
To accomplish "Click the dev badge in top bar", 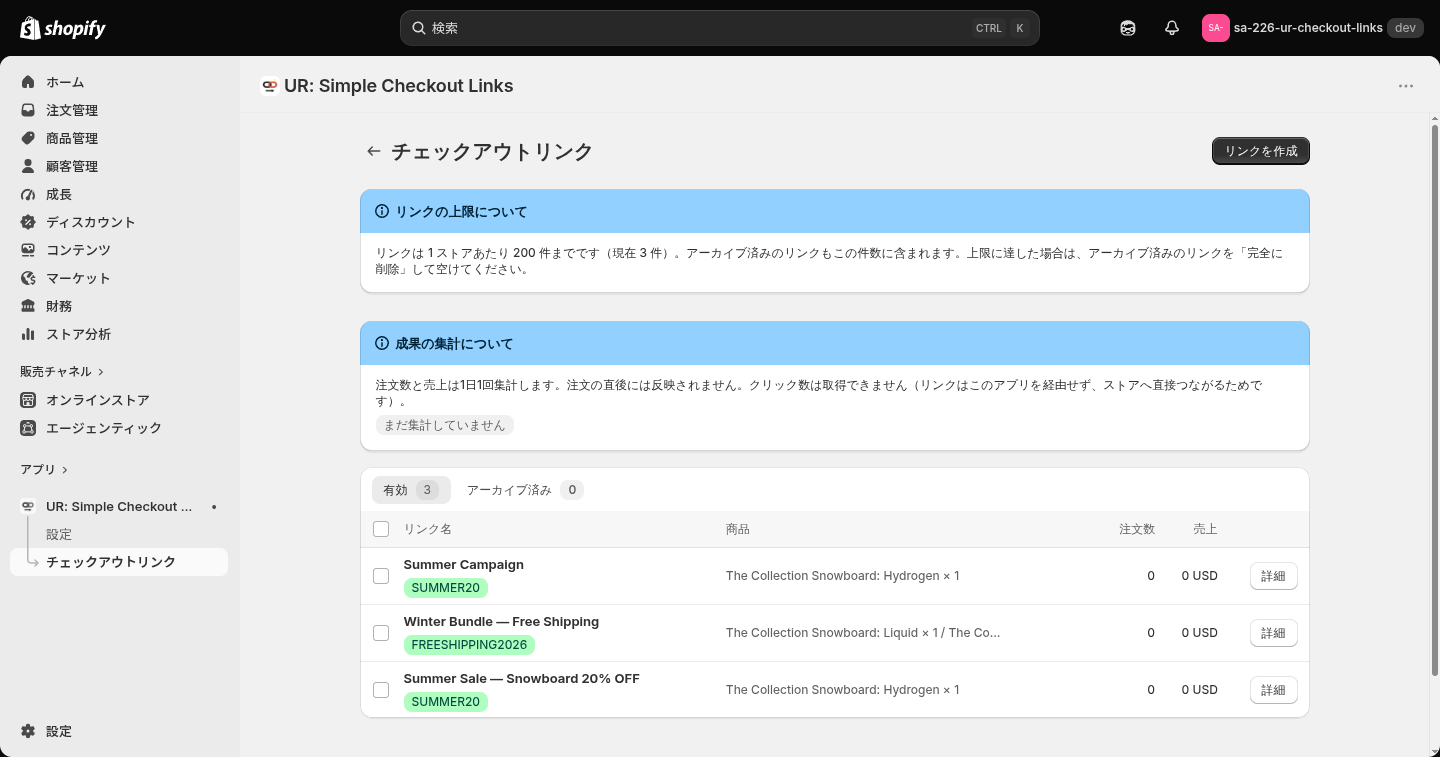I will coord(1405,28).
